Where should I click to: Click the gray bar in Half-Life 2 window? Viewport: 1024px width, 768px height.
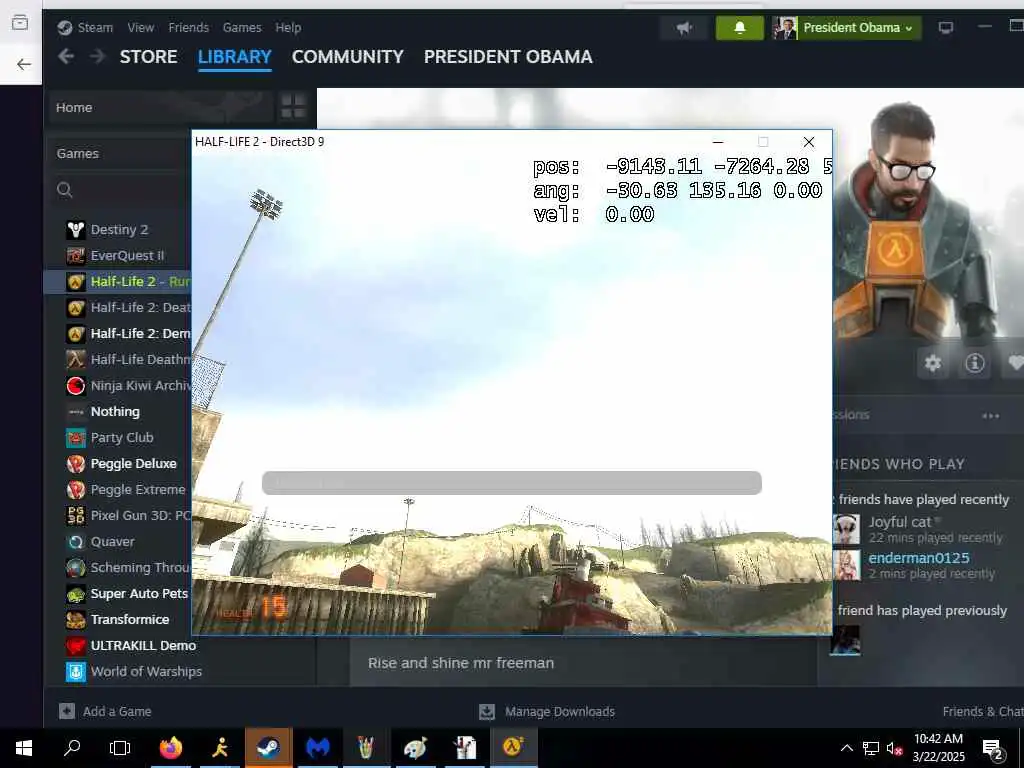(x=511, y=483)
